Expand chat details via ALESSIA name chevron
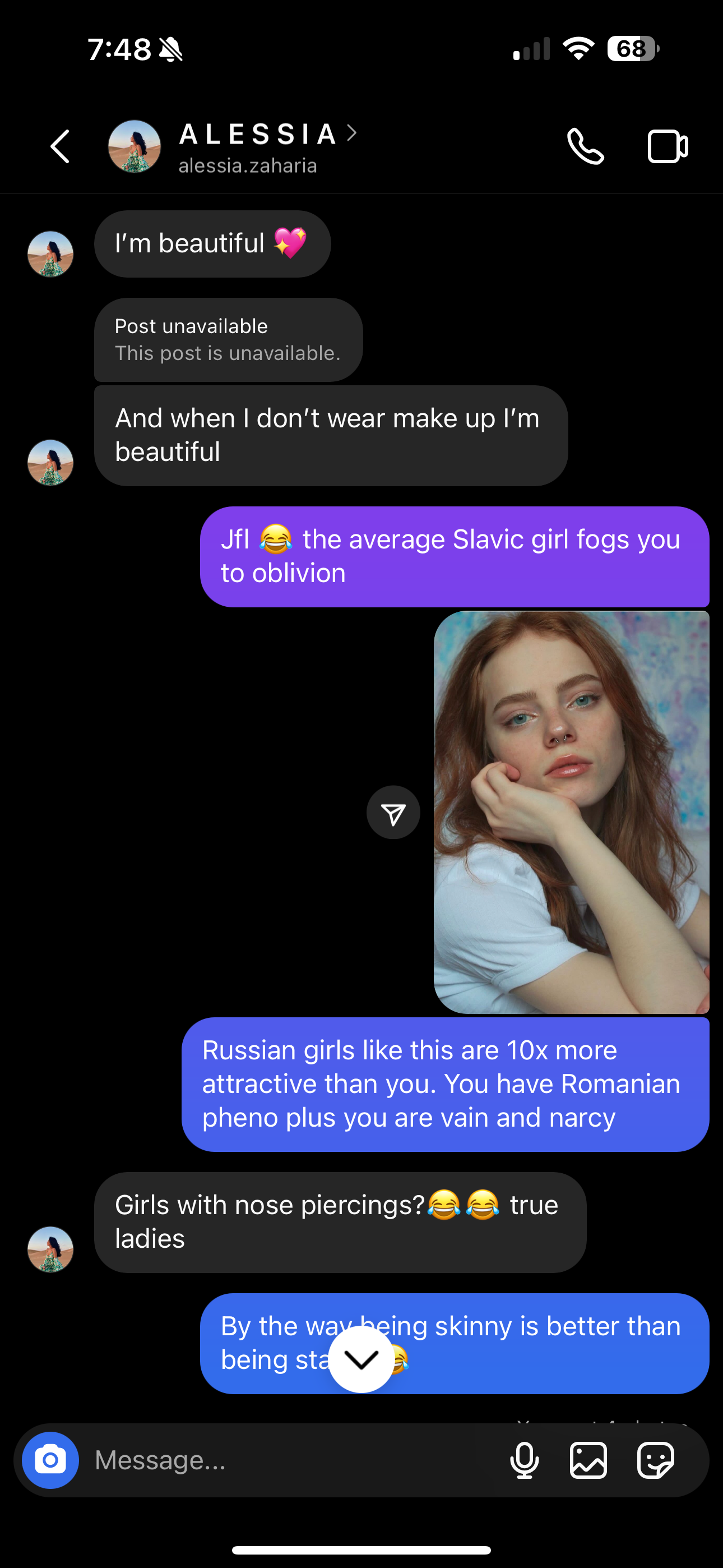Viewport: 723px width, 1568px height. [352, 133]
